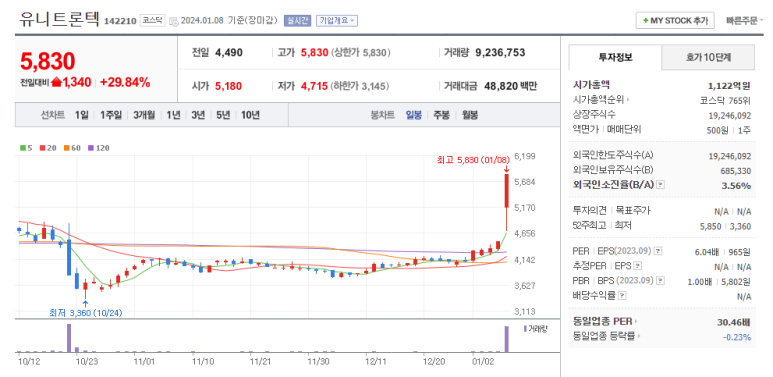Switch to the 호가 10단계 tab
The height and width of the screenshot is (377, 773).
pyautogui.click(x=708, y=57)
